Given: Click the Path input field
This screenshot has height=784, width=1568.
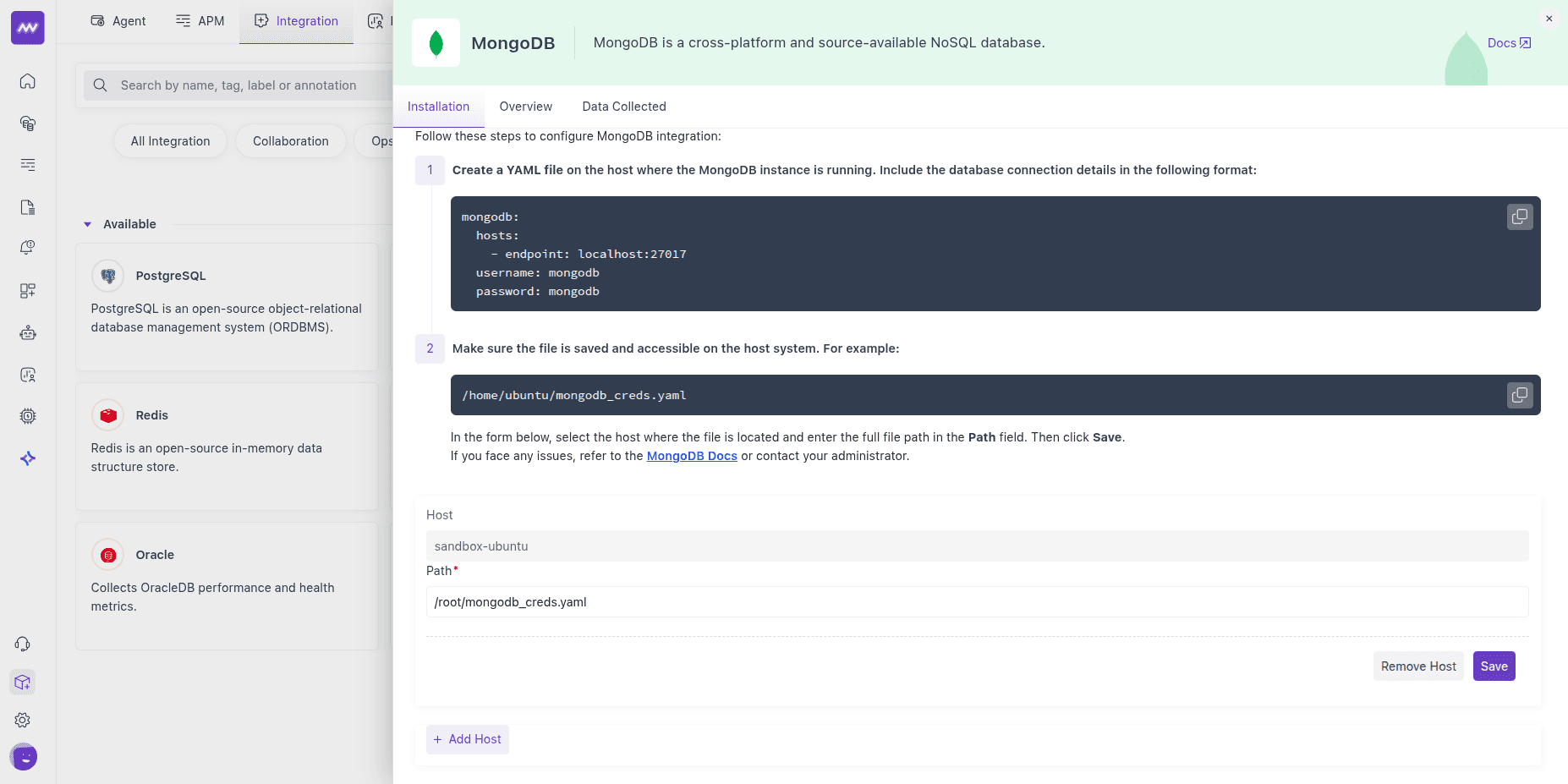Looking at the screenshot, I should pyautogui.click(x=846, y=601).
